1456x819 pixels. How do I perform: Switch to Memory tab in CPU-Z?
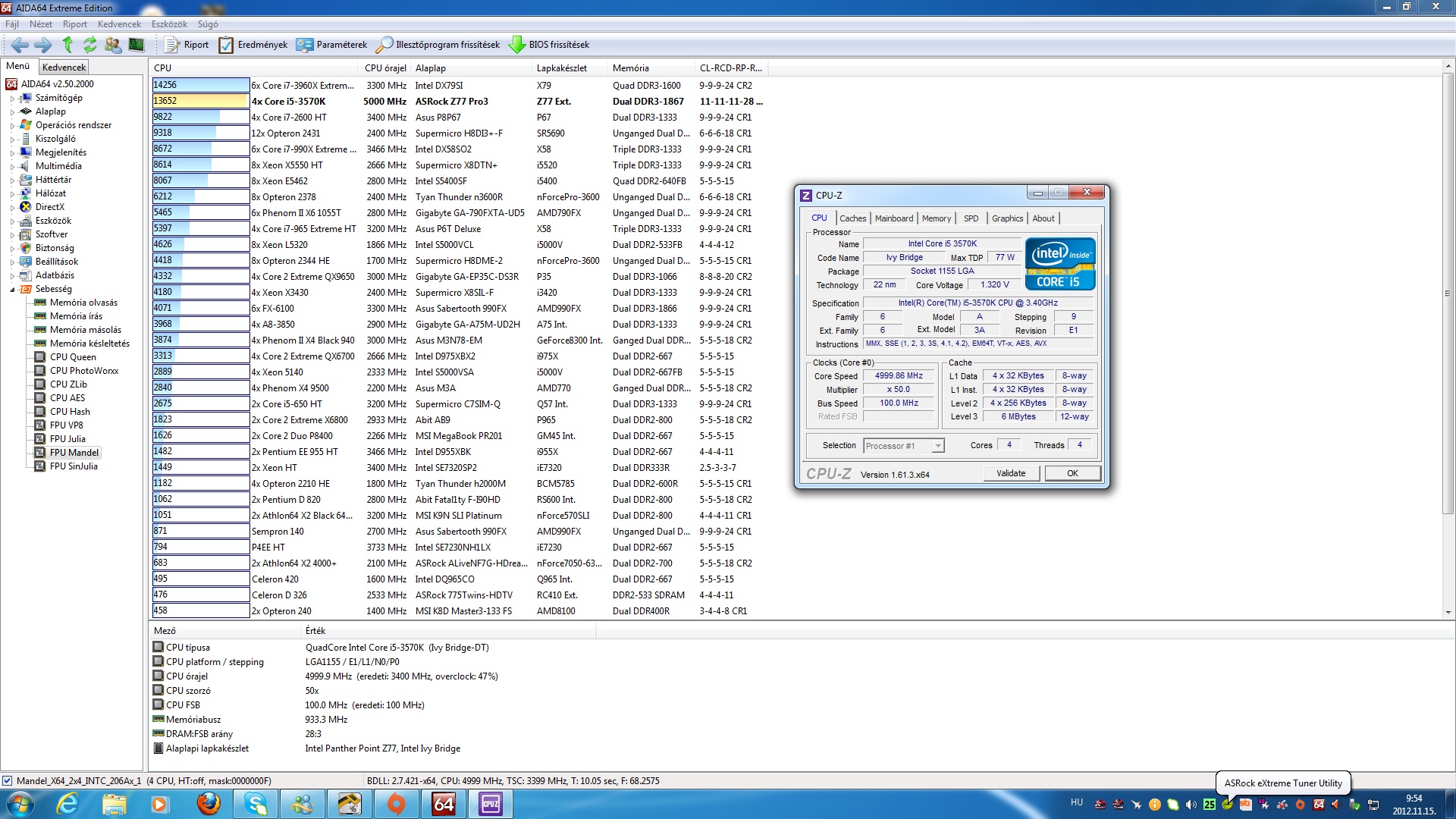tap(937, 218)
